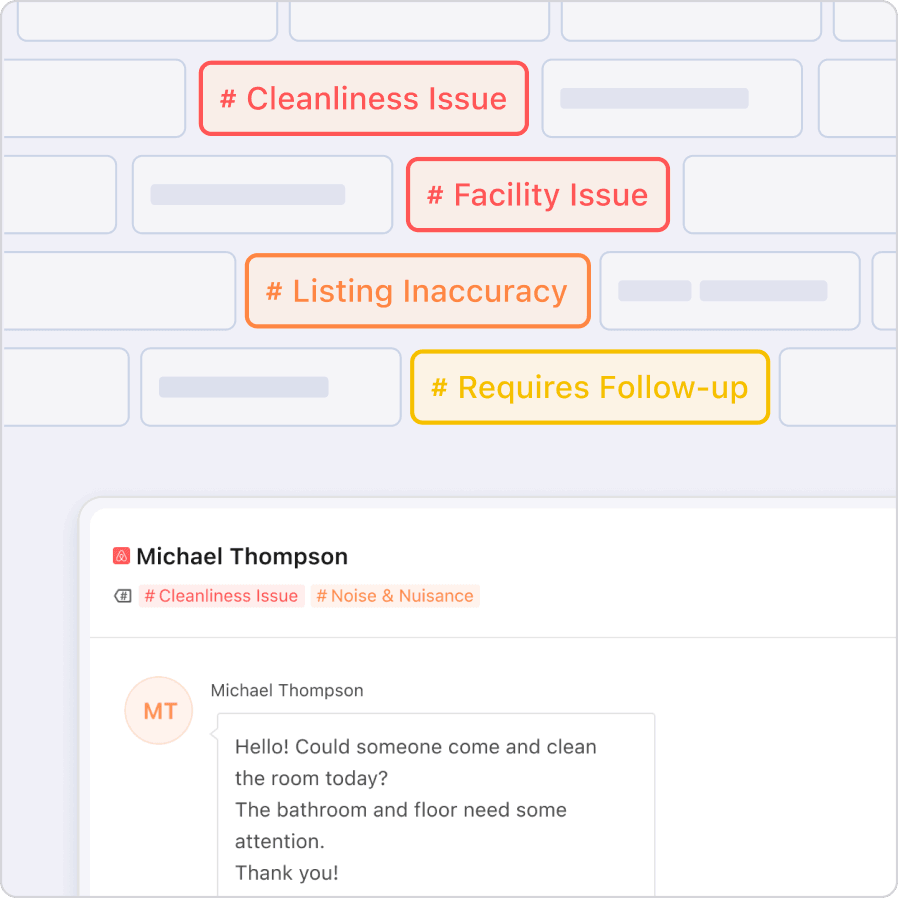Click small Cleanliness Issue tag under the name
The height and width of the screenshot is (898, 898).
pyautogui.click(x=221, y=596)
